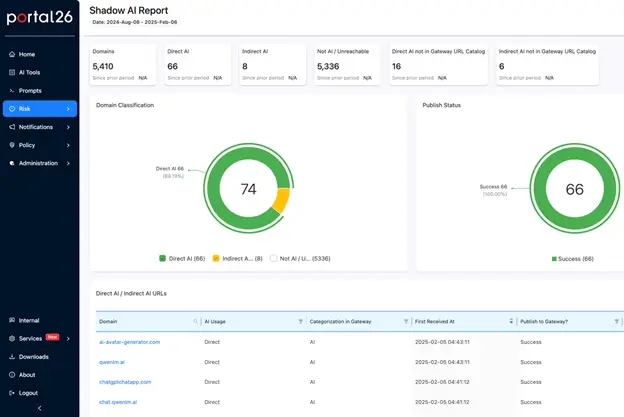This screenshot has width=624, height=417.
Task: Select the Internal menu item
Action: [x=39, y=320]
